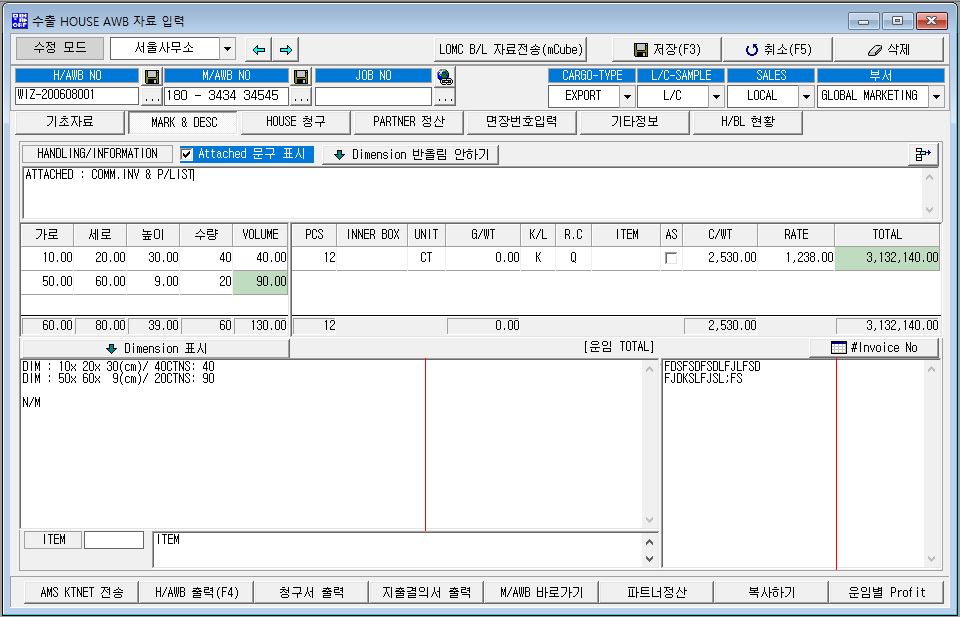This screenshot has width=960, height=617.
Task: Open the H/AWB NO lookup ellipsis button
Action: point(152,96)
